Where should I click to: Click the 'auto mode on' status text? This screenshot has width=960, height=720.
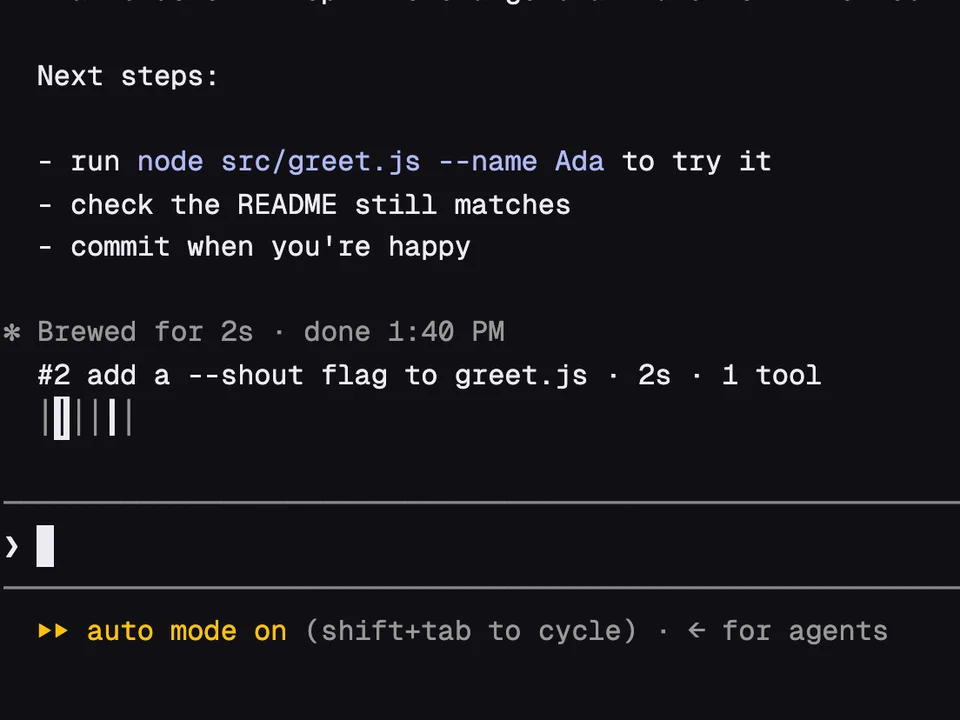point(187,631)
